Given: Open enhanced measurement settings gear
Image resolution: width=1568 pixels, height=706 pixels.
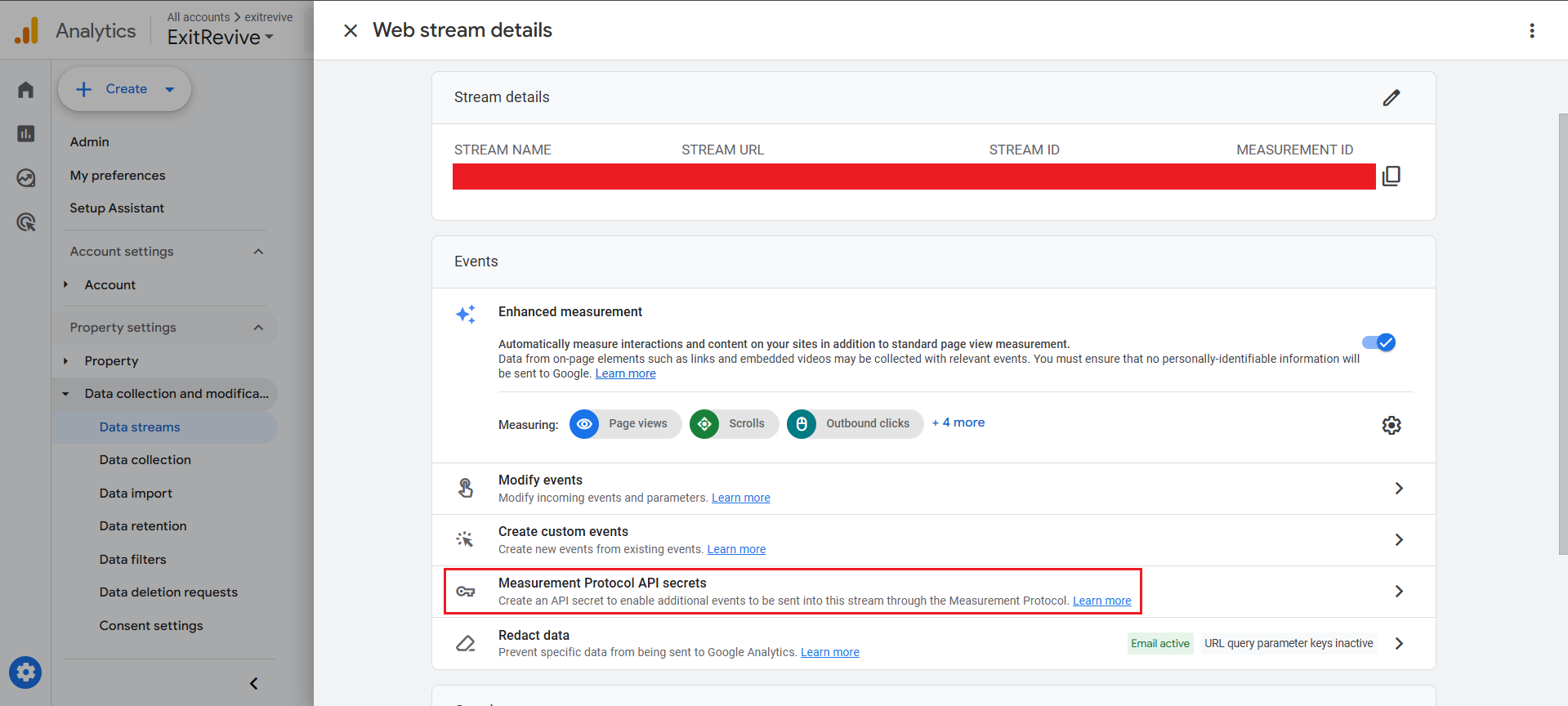Looking at the screenshot, I should (1391, 425).
